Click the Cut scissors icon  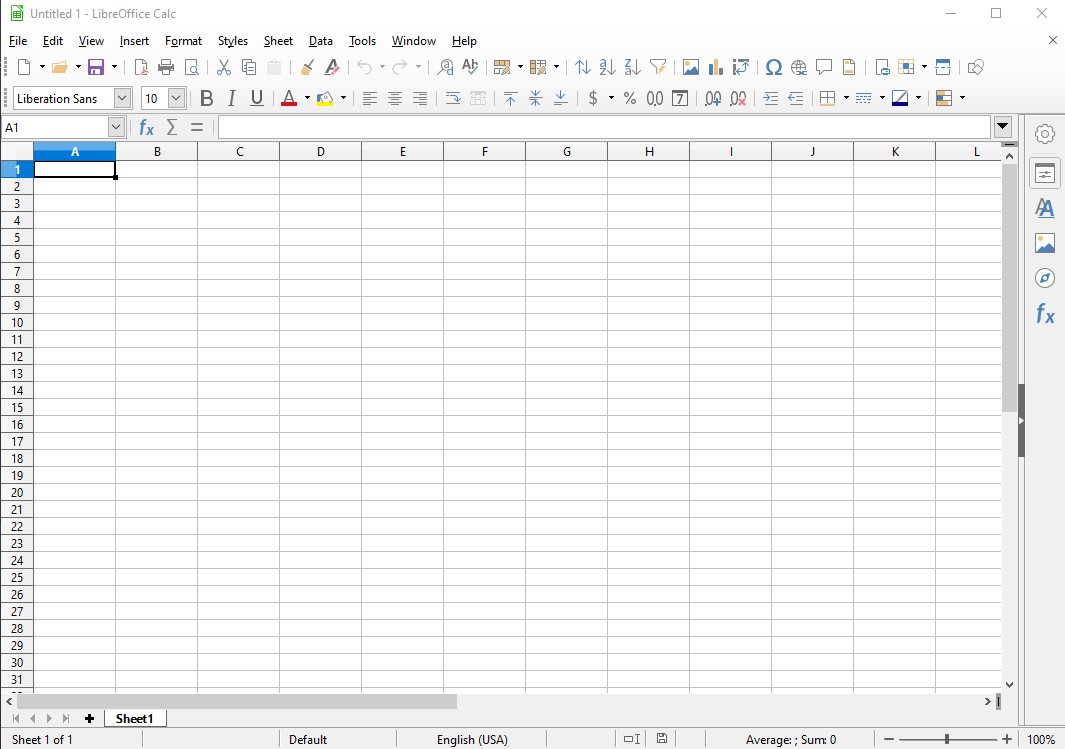point(223,67)
